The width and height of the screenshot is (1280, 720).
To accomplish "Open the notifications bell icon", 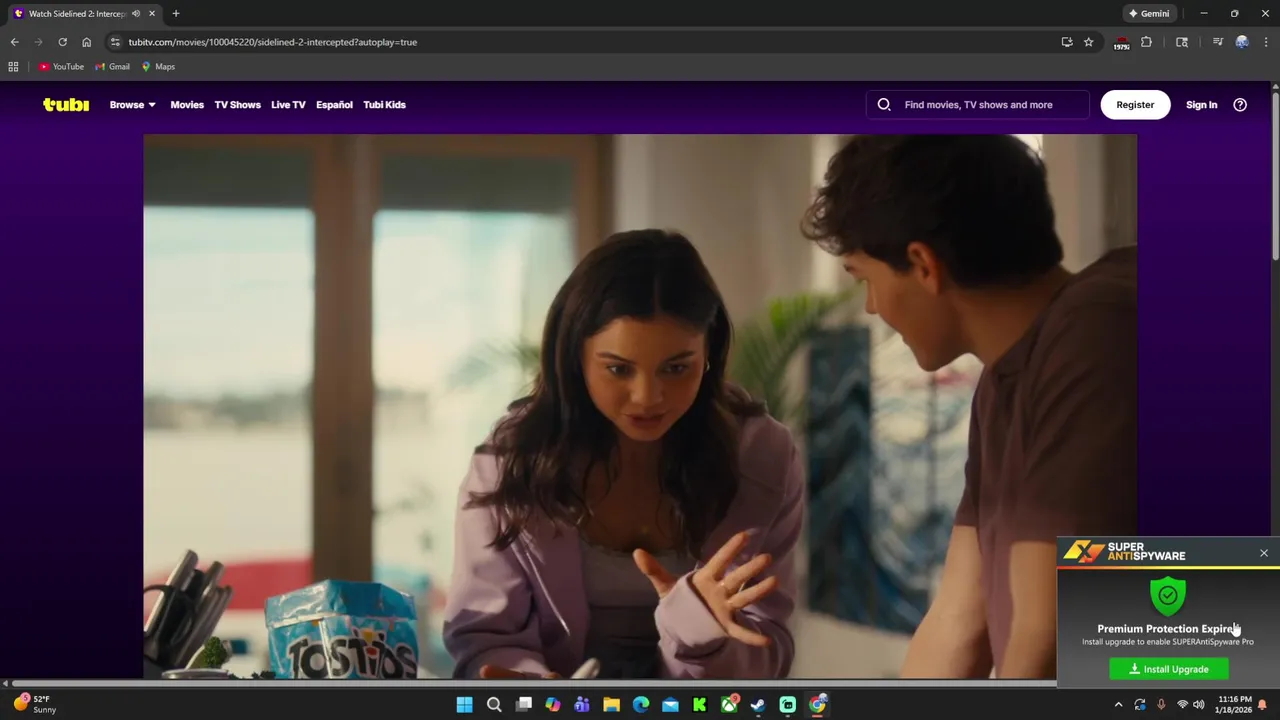I will (1262, 705).
